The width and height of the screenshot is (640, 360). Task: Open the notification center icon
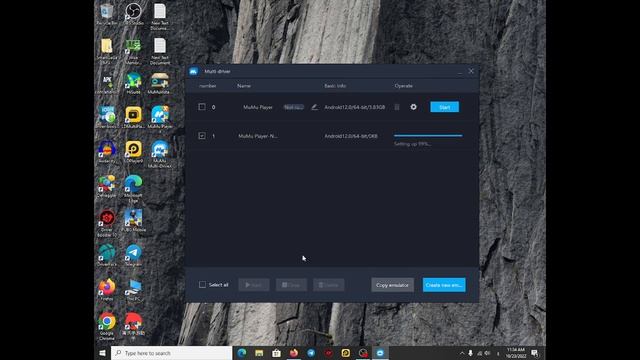(535, 353)
